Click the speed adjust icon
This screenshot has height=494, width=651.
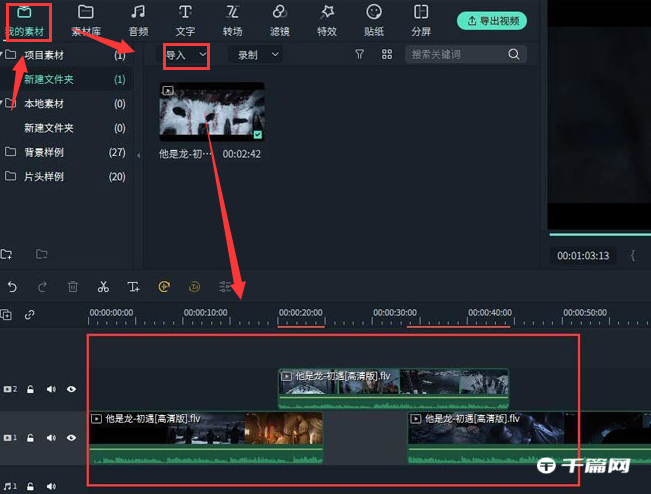(x=164, y=286)
